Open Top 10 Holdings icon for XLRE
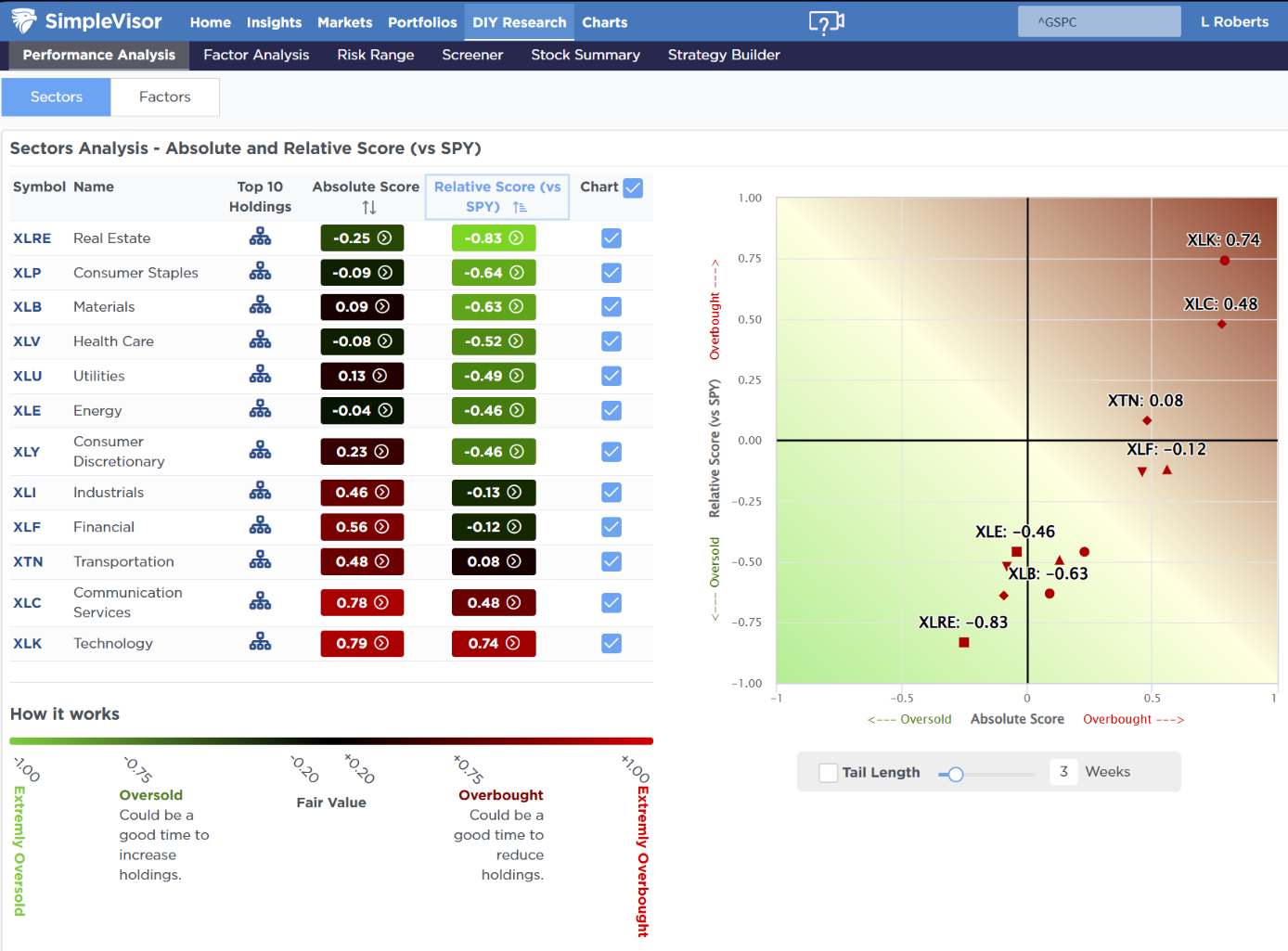The width and height of the screenshot is (1288, 951). coord(260,238)
